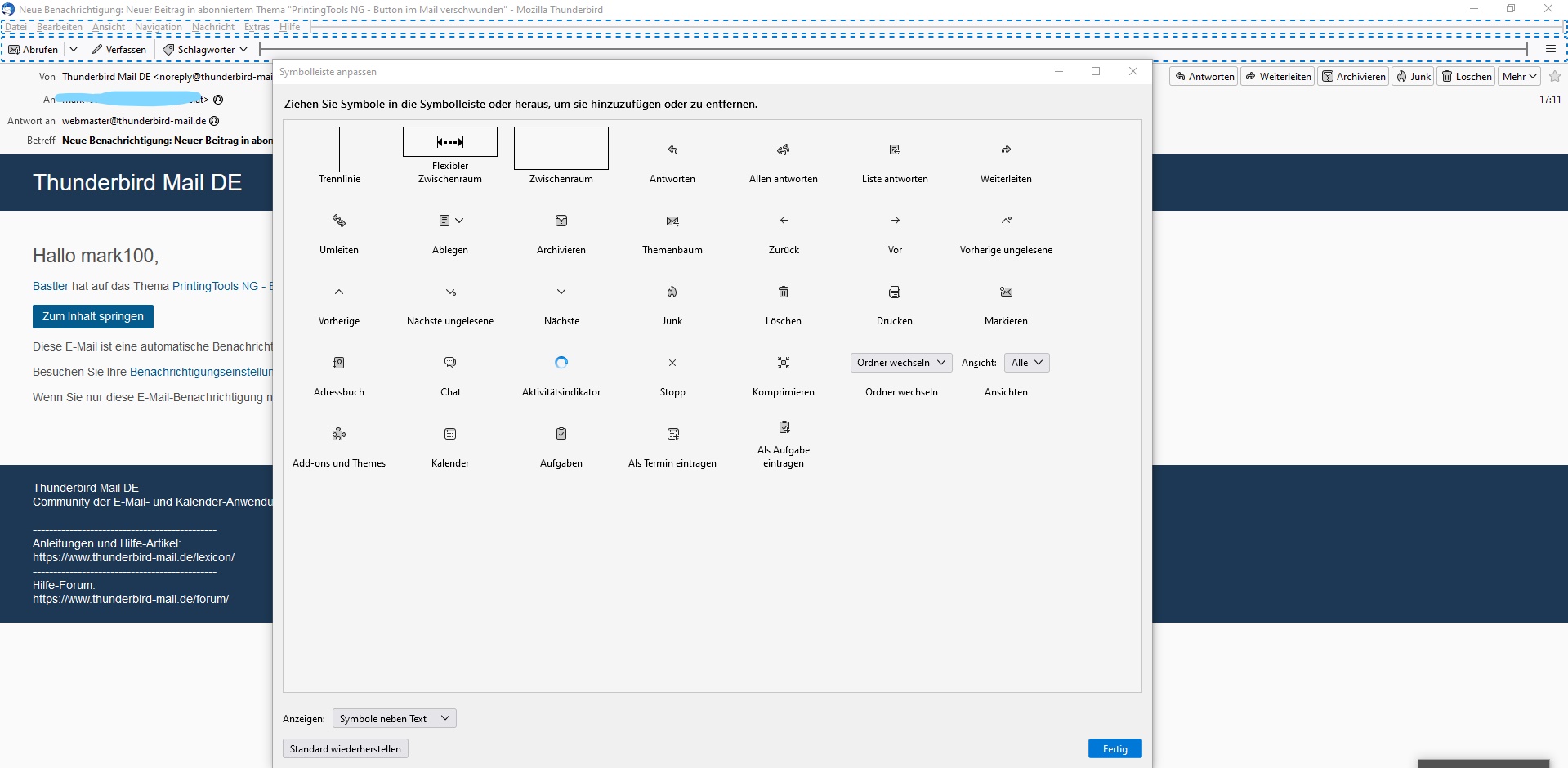Viewport: 1568px width, 768px height.
Task: Click Junk button in message header
Action: click(x=1414, y=77)
